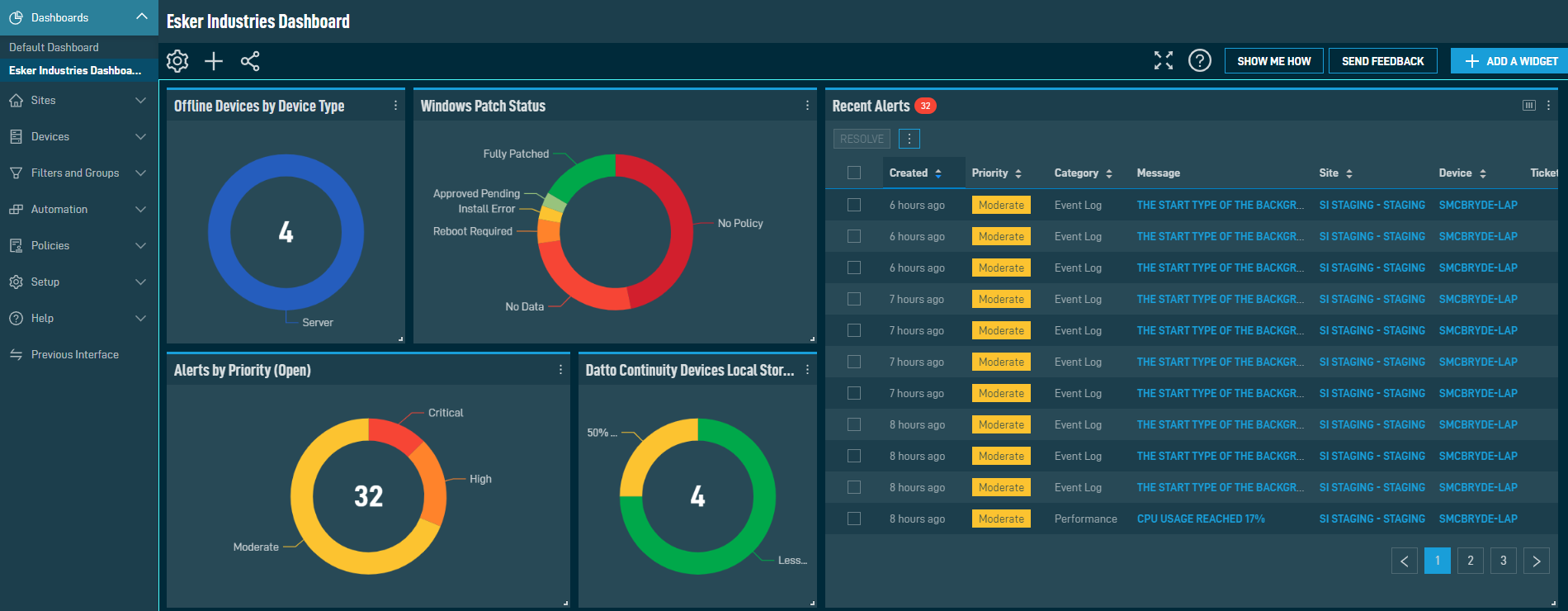Screen dimensions: 1568x611
Task: Check the second 6 hours ago alert row
Action: tap(854, 236)
